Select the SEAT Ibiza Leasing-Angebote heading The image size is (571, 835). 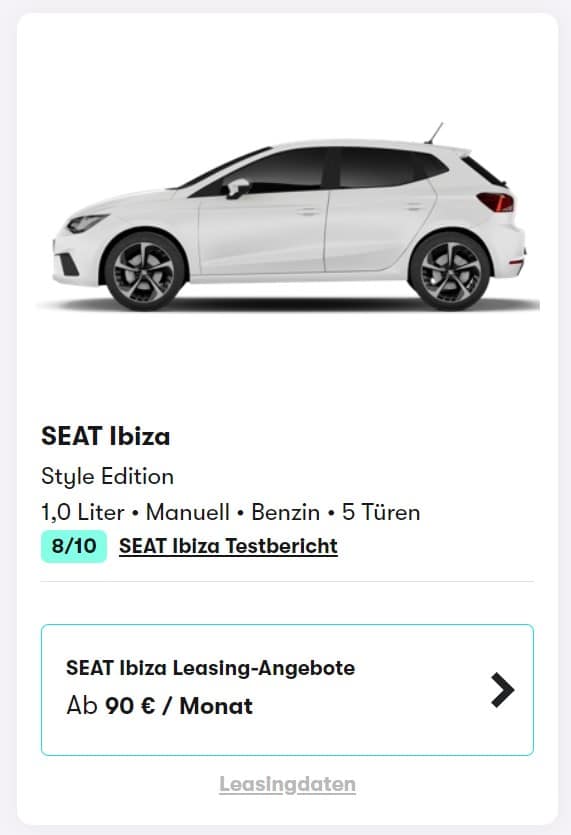tap(210, 668)
